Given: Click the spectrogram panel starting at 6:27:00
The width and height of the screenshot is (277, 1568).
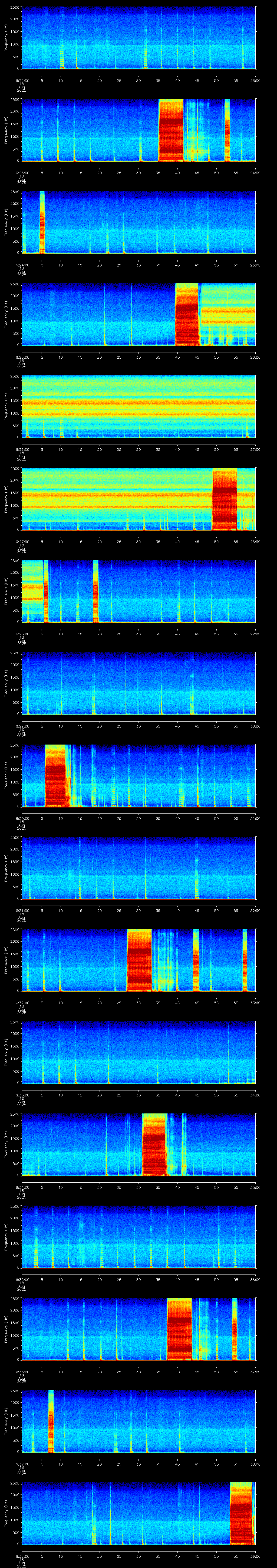Looking at the screenshot, I should [139, 499].
